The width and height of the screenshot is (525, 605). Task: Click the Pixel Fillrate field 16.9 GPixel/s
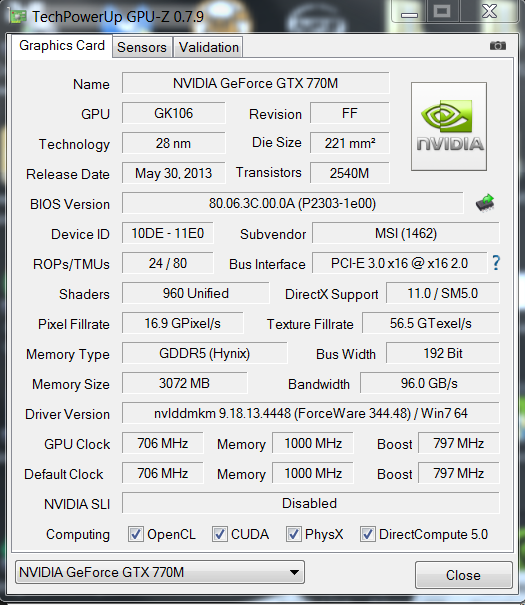pos(183,323)
